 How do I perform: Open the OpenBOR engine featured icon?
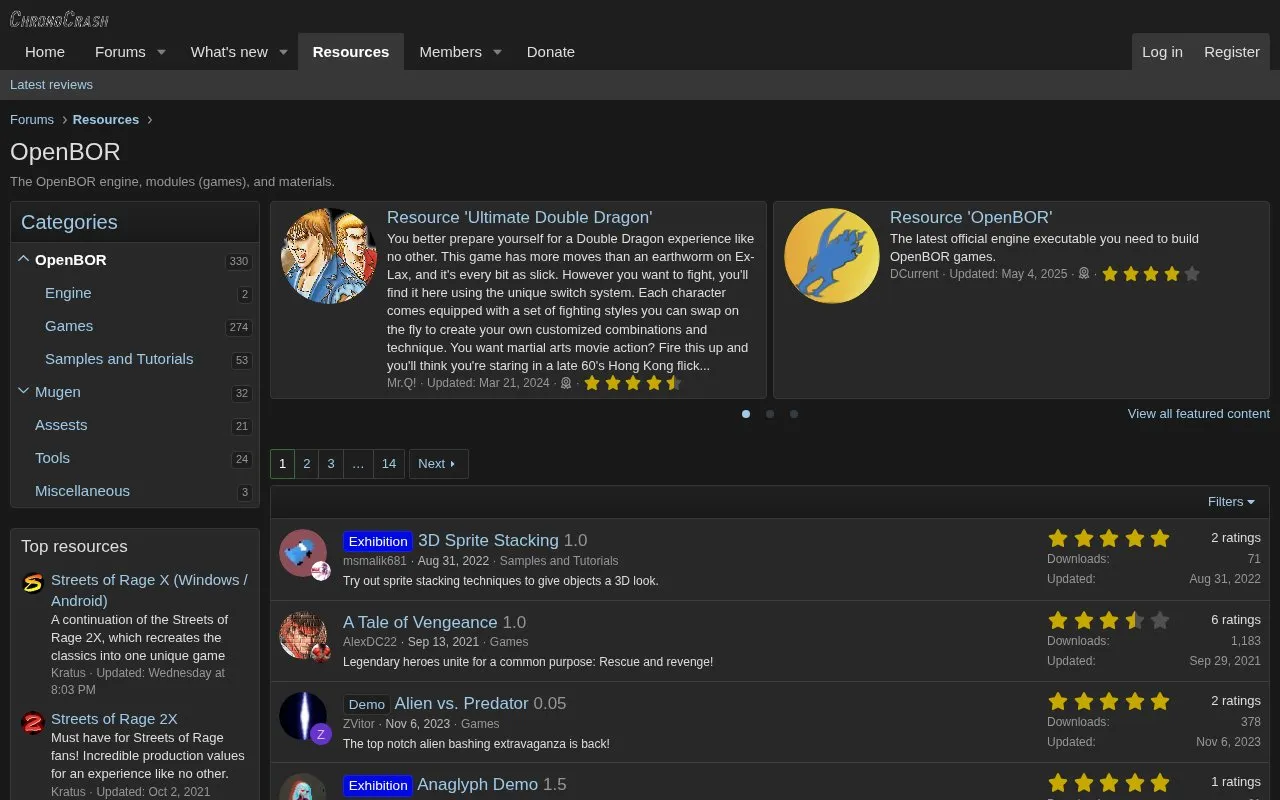(x=832, y=255)
